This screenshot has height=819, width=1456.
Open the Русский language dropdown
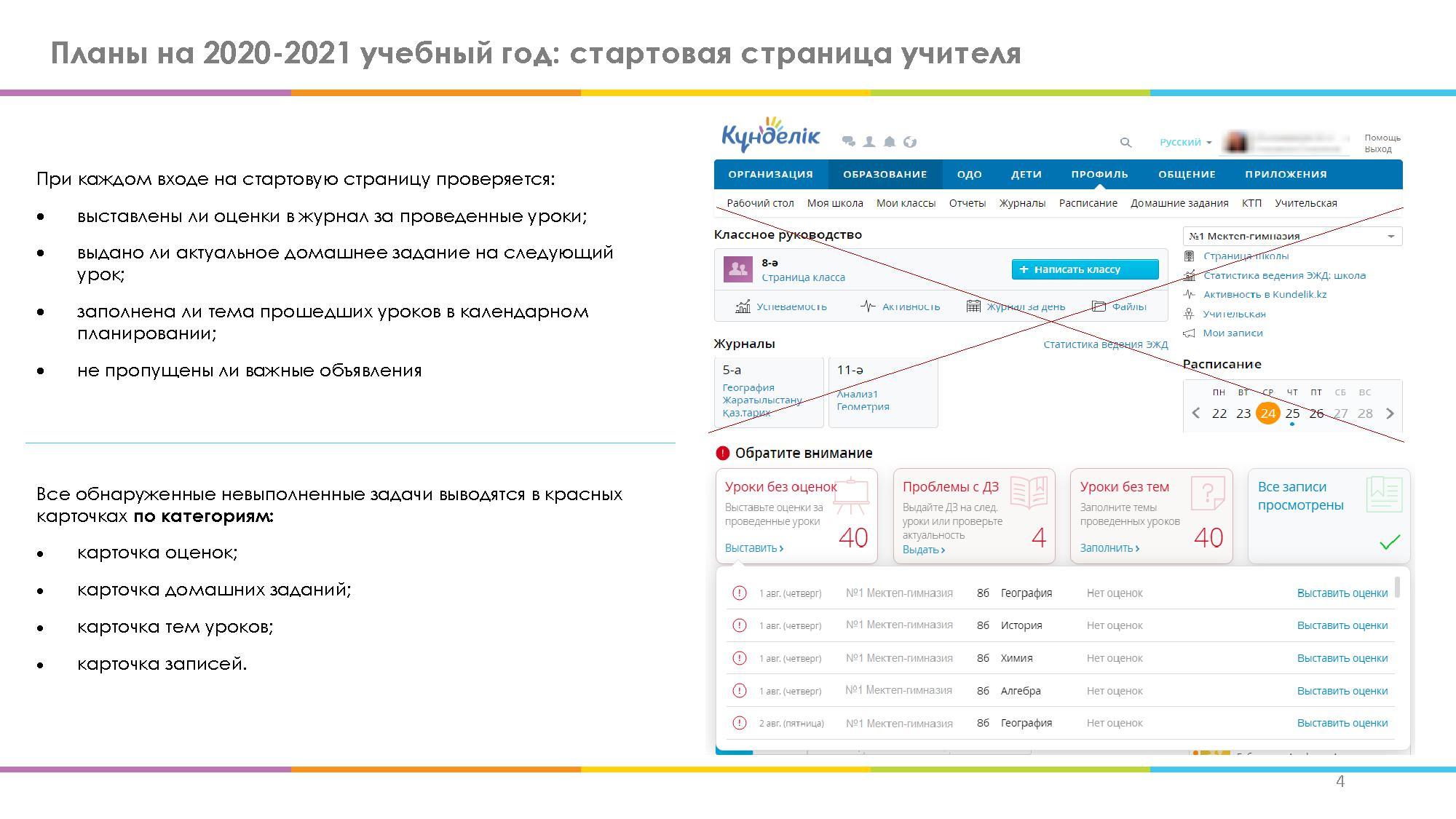(x=1185, y=142)
